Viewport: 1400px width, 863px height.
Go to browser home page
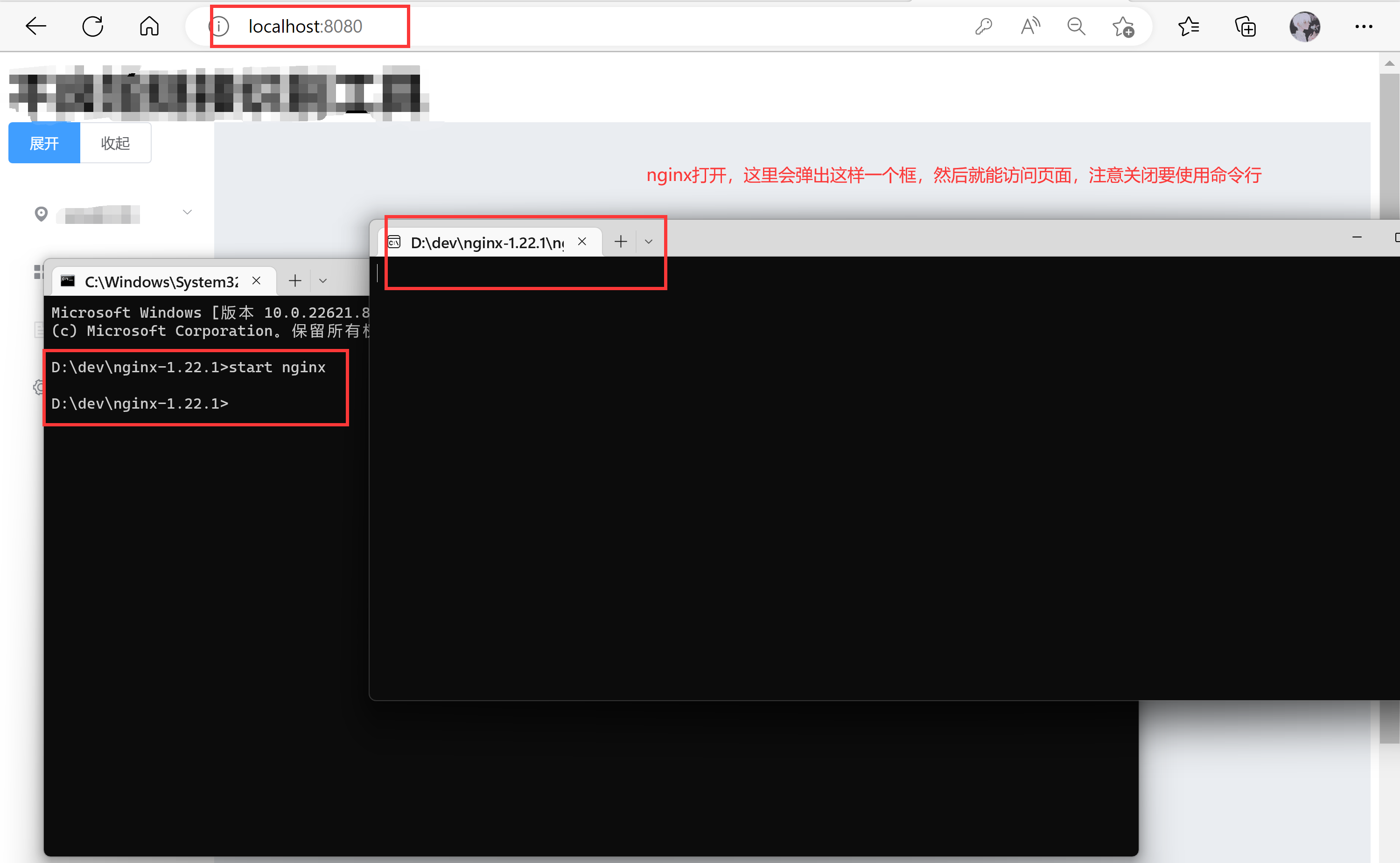(149, 26)
